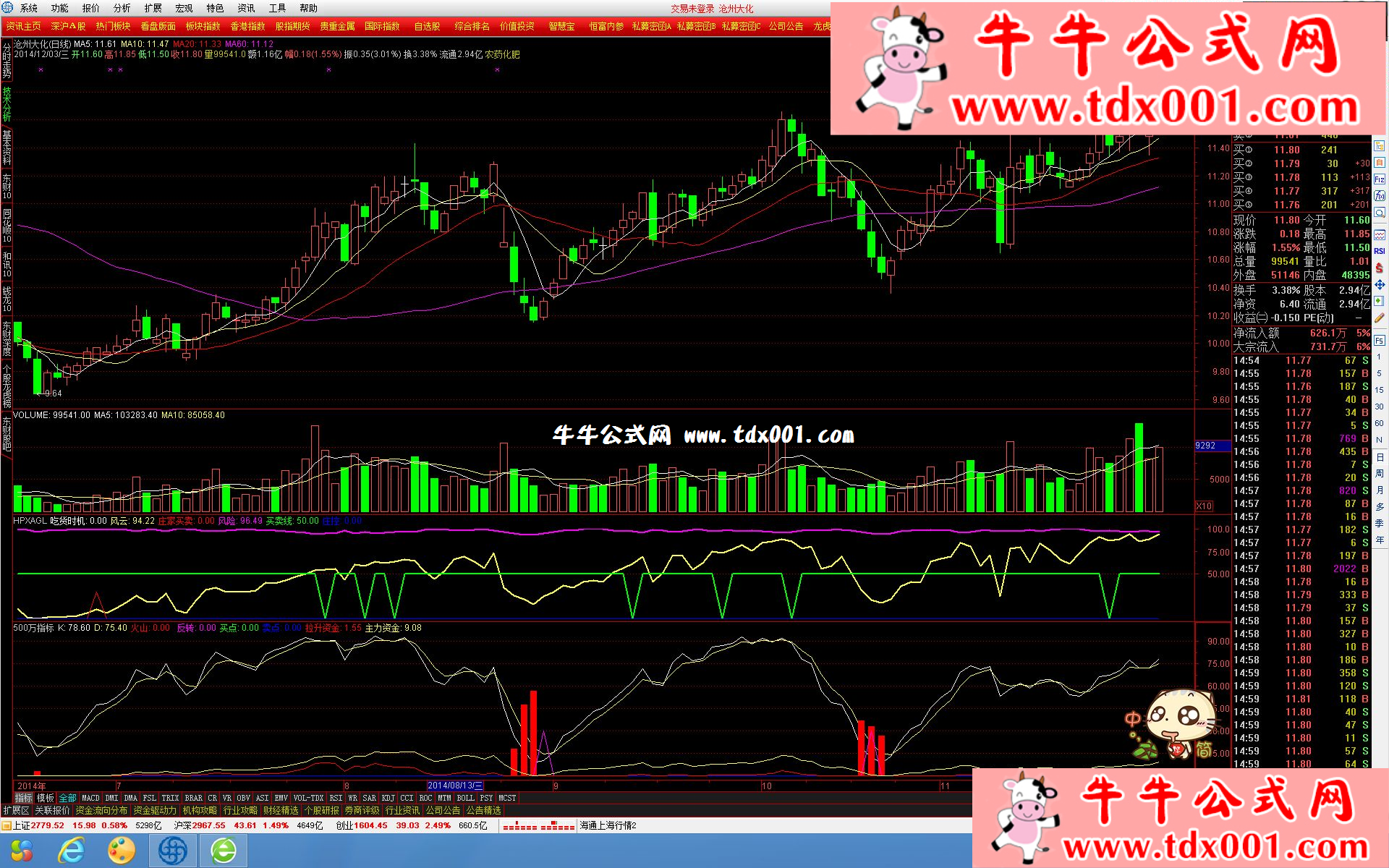Click the RSI indicator icon in right sidebar
Screen dimensions: 1389x868
(x=1380, y=251)
